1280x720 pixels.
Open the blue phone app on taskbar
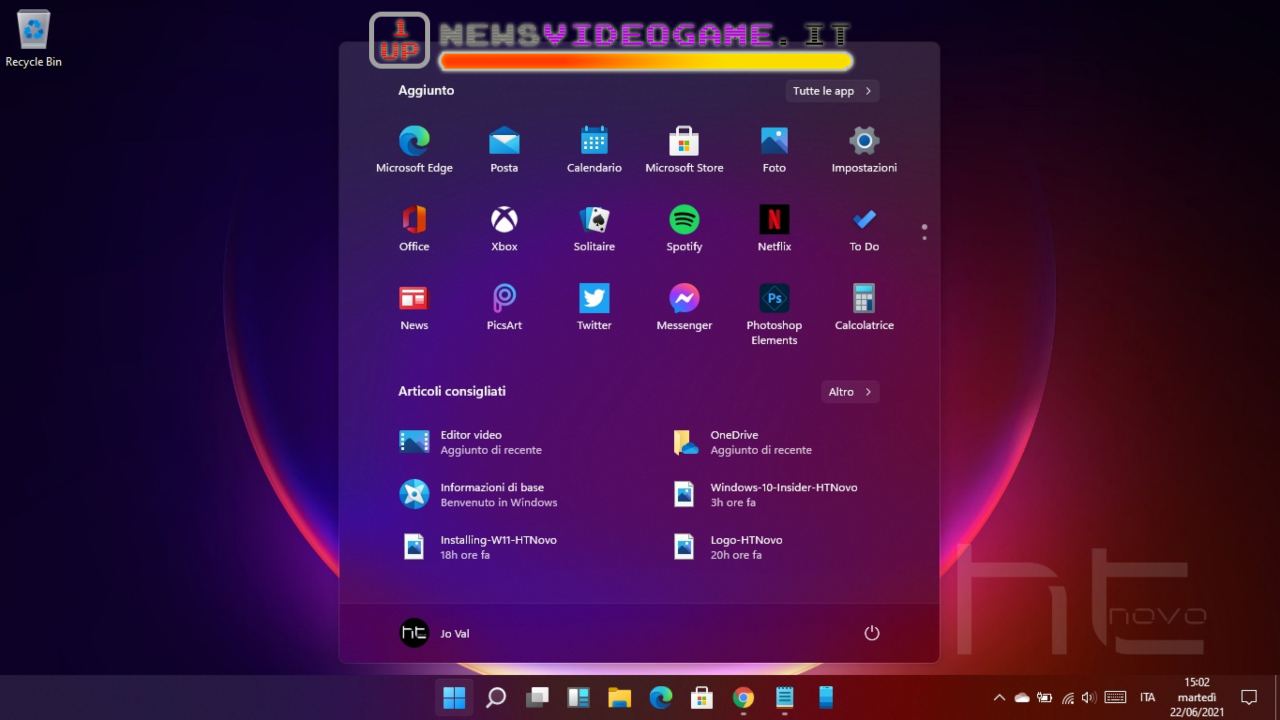click(826, 697)
